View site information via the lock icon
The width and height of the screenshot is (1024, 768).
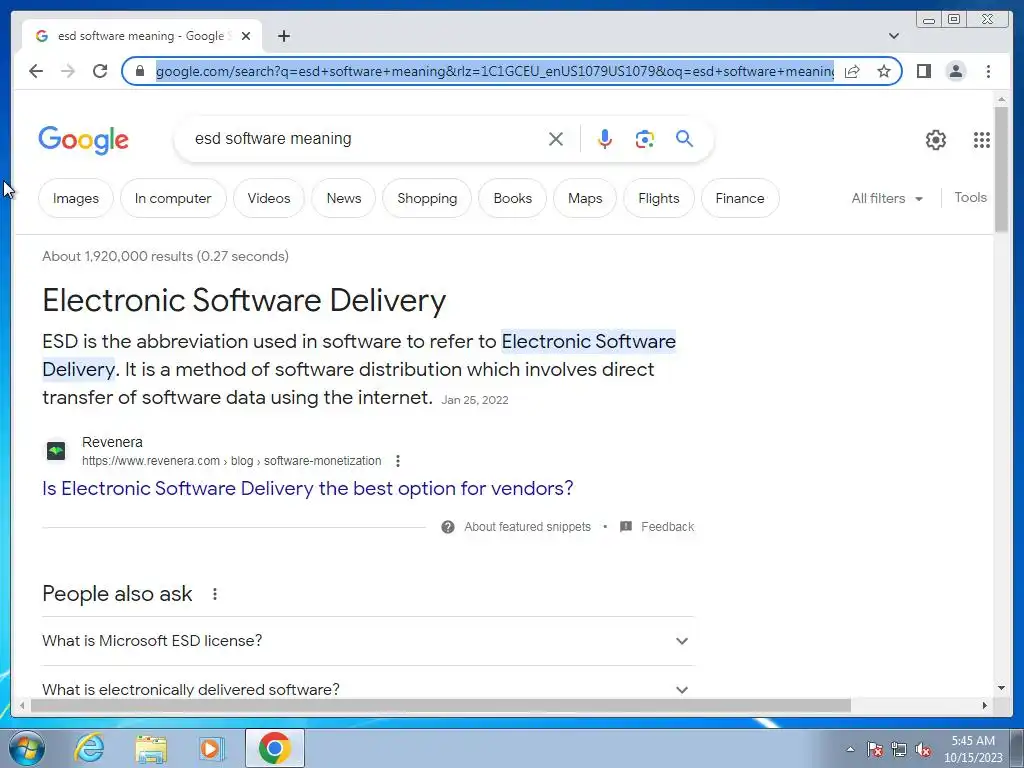pos(139,71)
